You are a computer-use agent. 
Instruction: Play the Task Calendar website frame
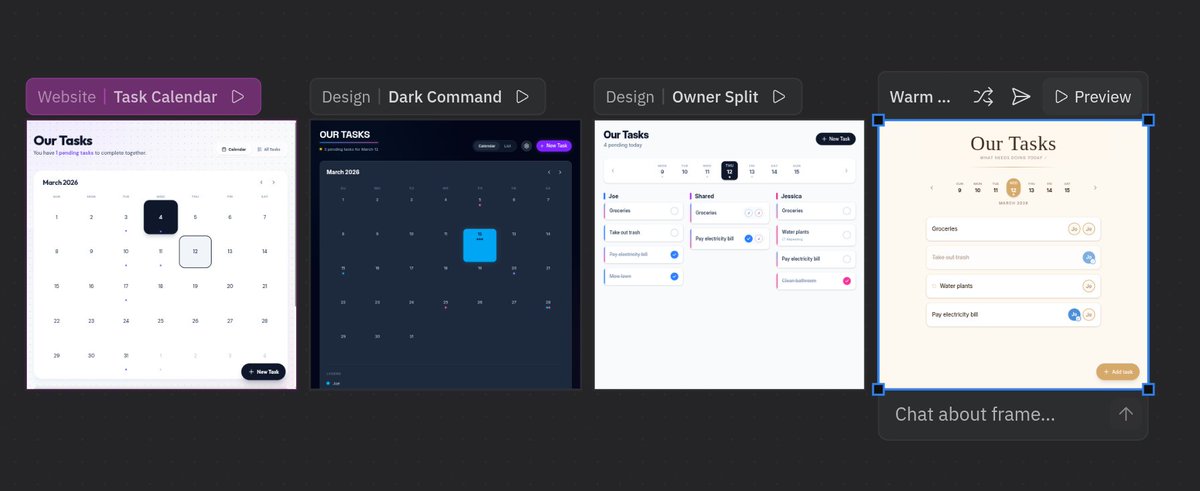238,97
